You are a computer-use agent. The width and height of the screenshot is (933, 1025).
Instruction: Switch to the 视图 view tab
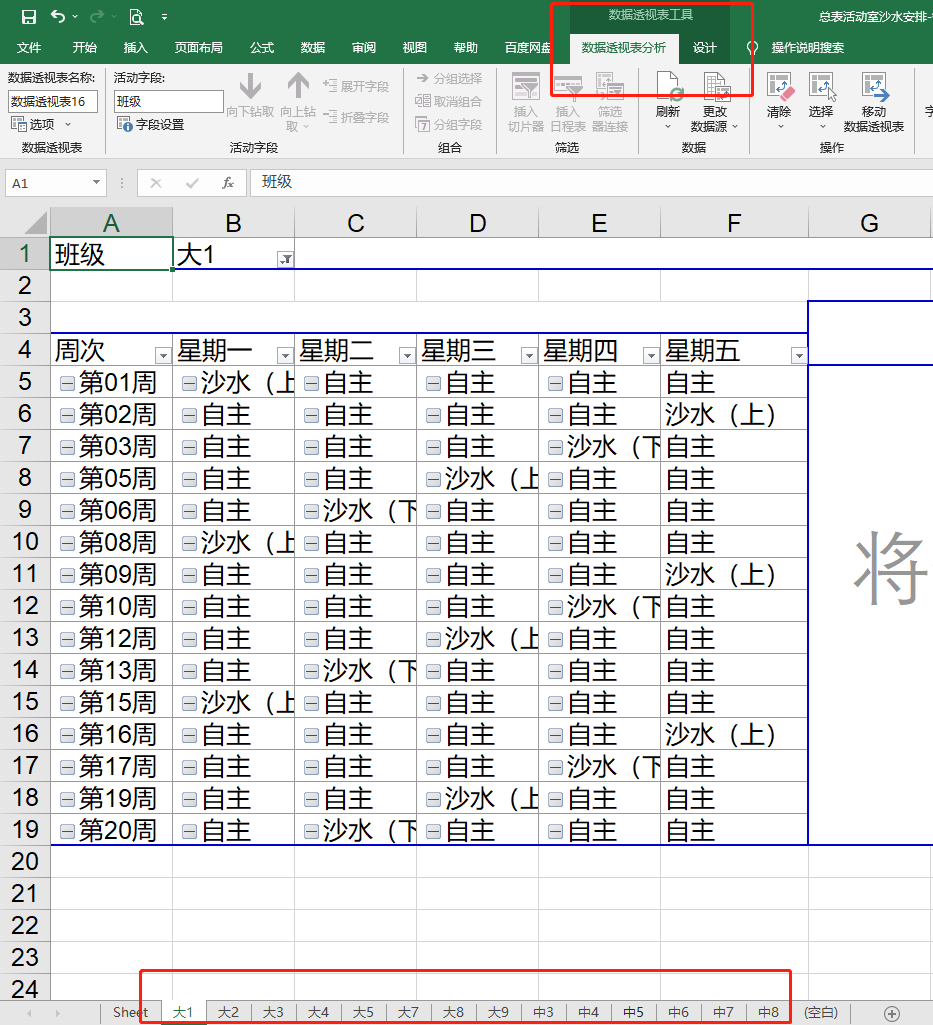pos(415,48)
